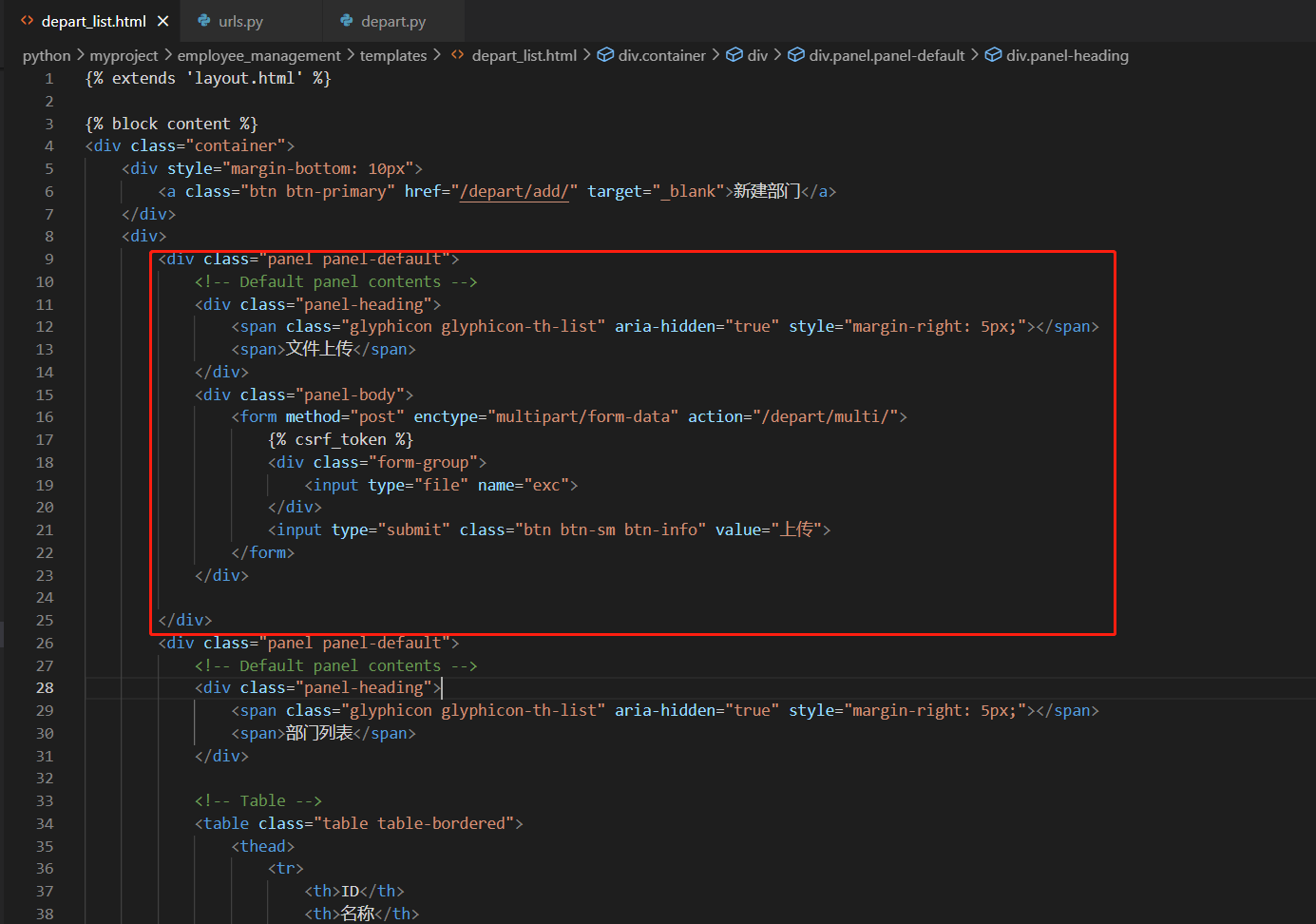Click 'glyphicon glyphicon-th-list' on line 29

(x=473, y=710)
